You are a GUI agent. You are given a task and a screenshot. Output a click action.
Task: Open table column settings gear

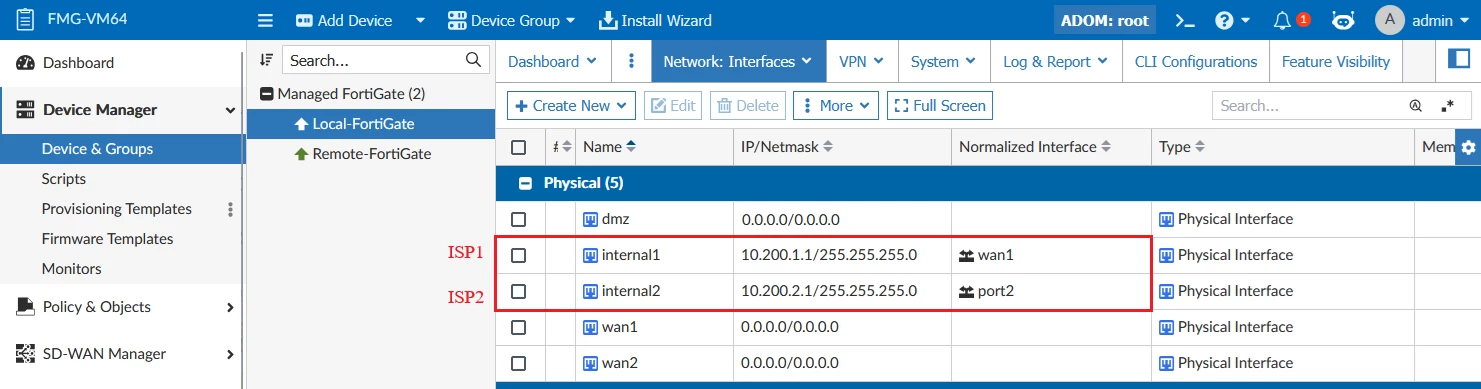click(x=1468, y=147)
